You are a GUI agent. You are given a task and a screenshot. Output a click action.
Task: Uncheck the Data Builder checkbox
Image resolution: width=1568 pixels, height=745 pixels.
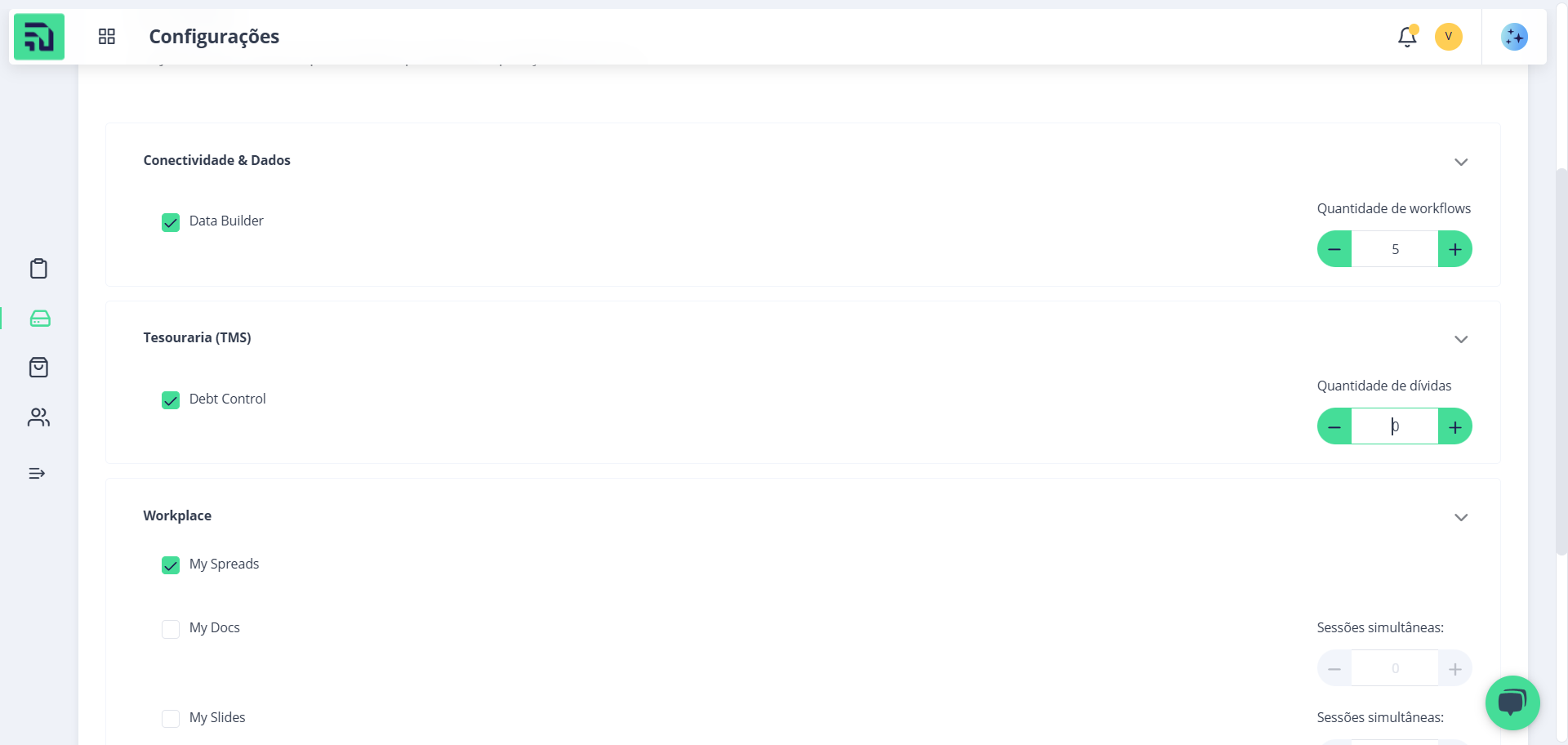(171, 222)
